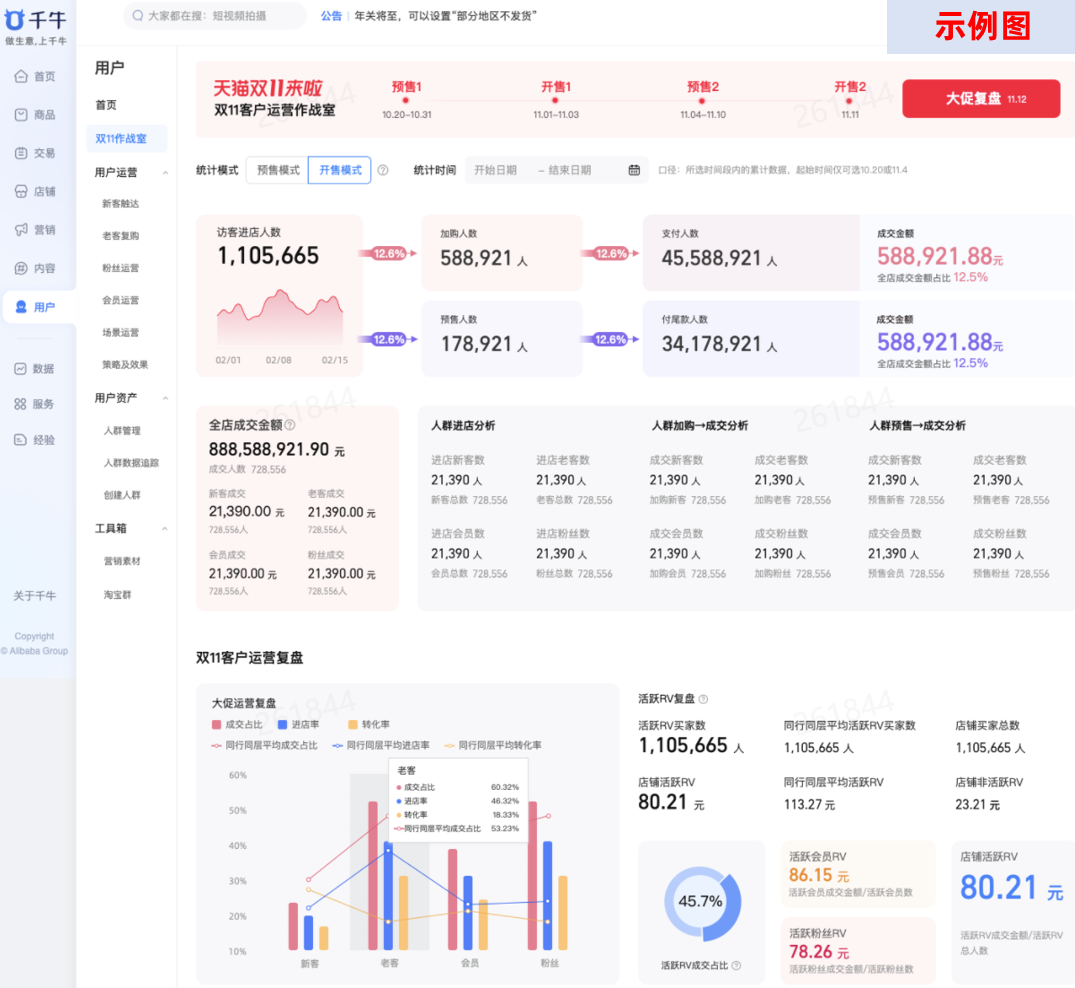Image resolution: width=1075 pixels, height=988 pixels.
Task: Select 开售模式 statistics mode
Action: click(x=340, y=170)
